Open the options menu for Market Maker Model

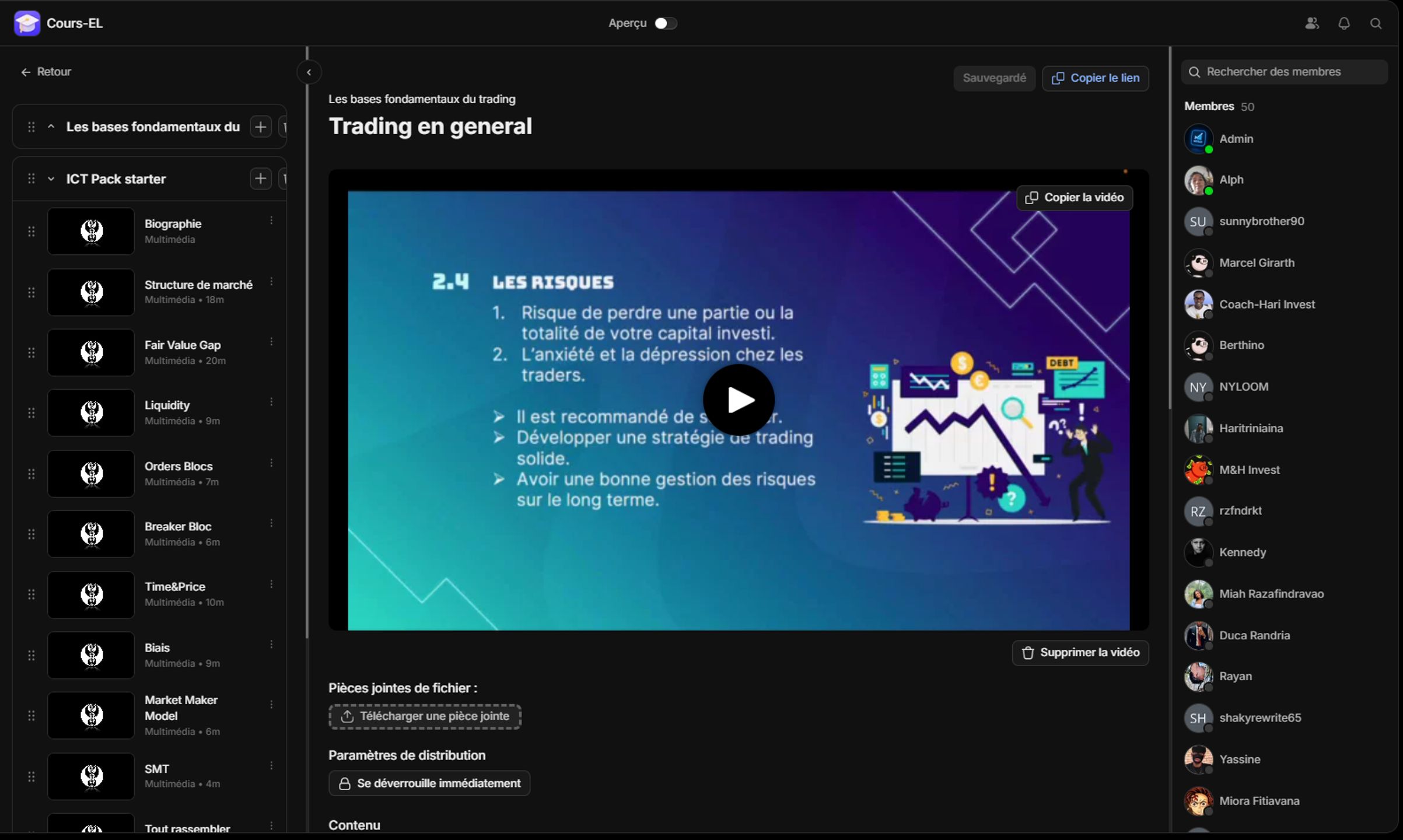click(x=271, y=705)
